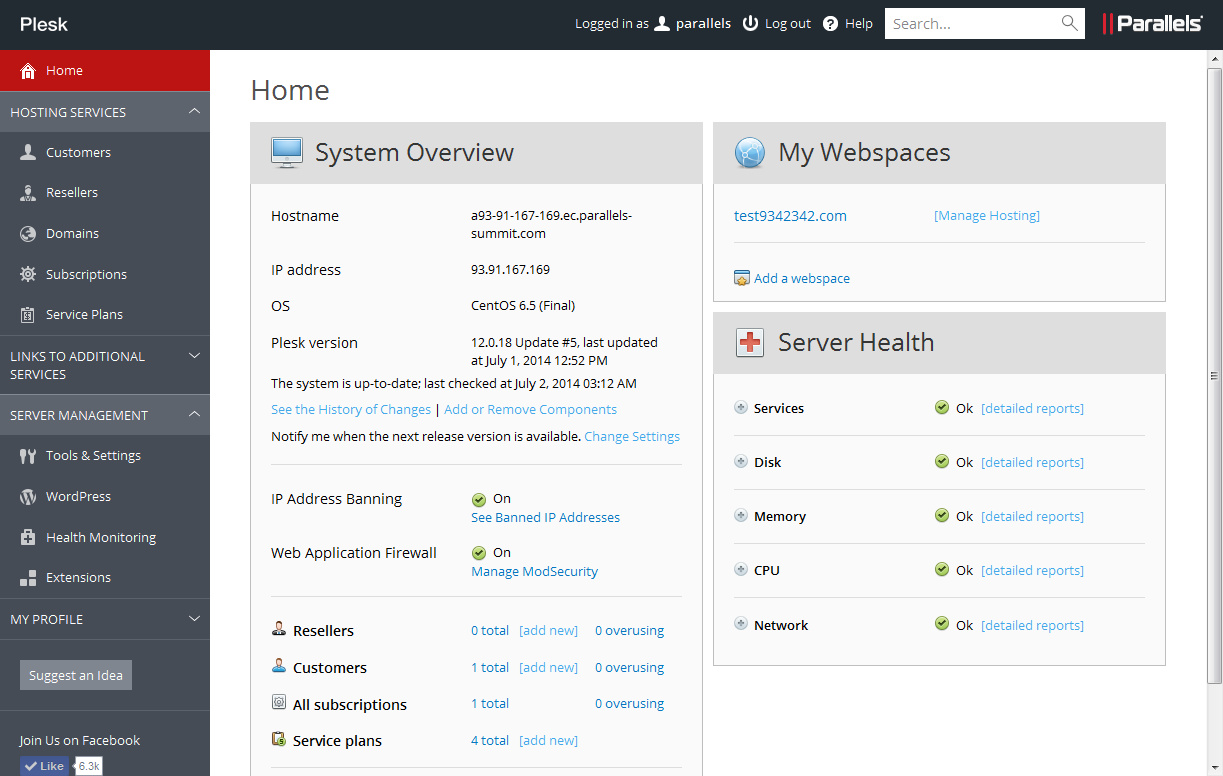This screenshot has width=1223, height=776.
Task: Click the search magnifier icon
Action: 1069,23
